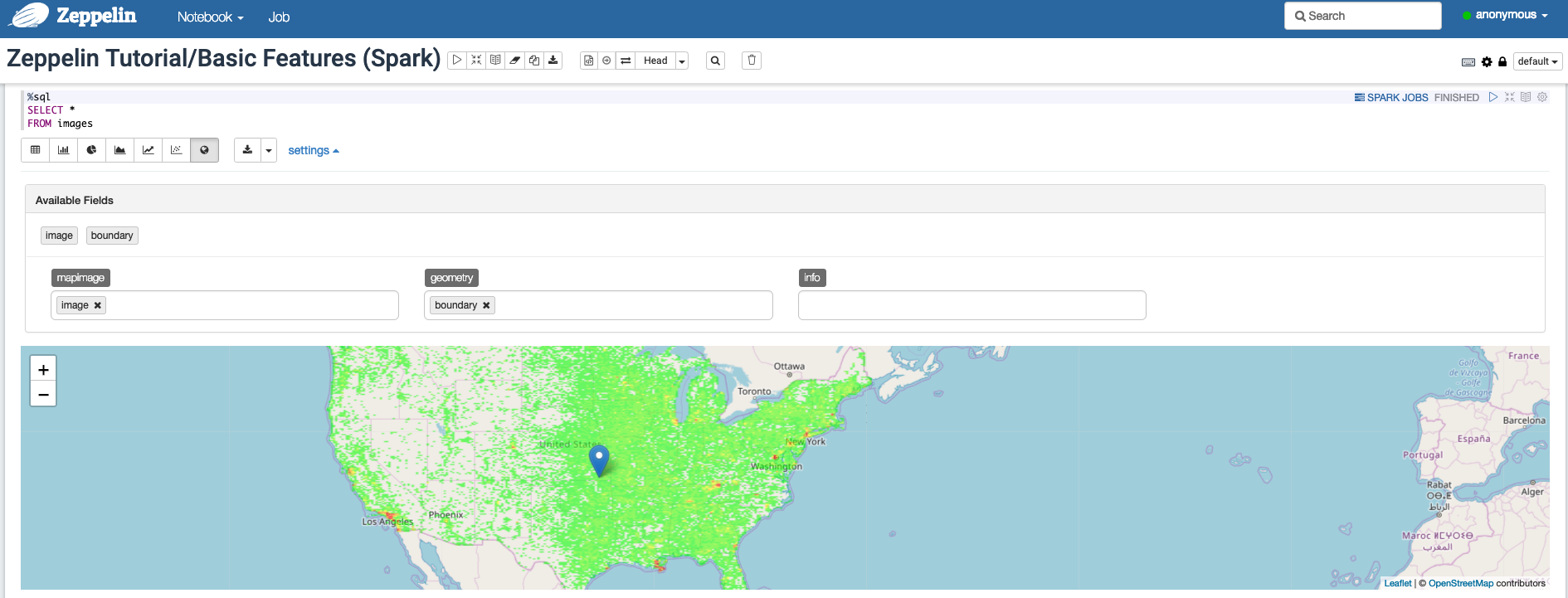
Task: Run all paragraphs in the notebook
Action: coord(456,61)
